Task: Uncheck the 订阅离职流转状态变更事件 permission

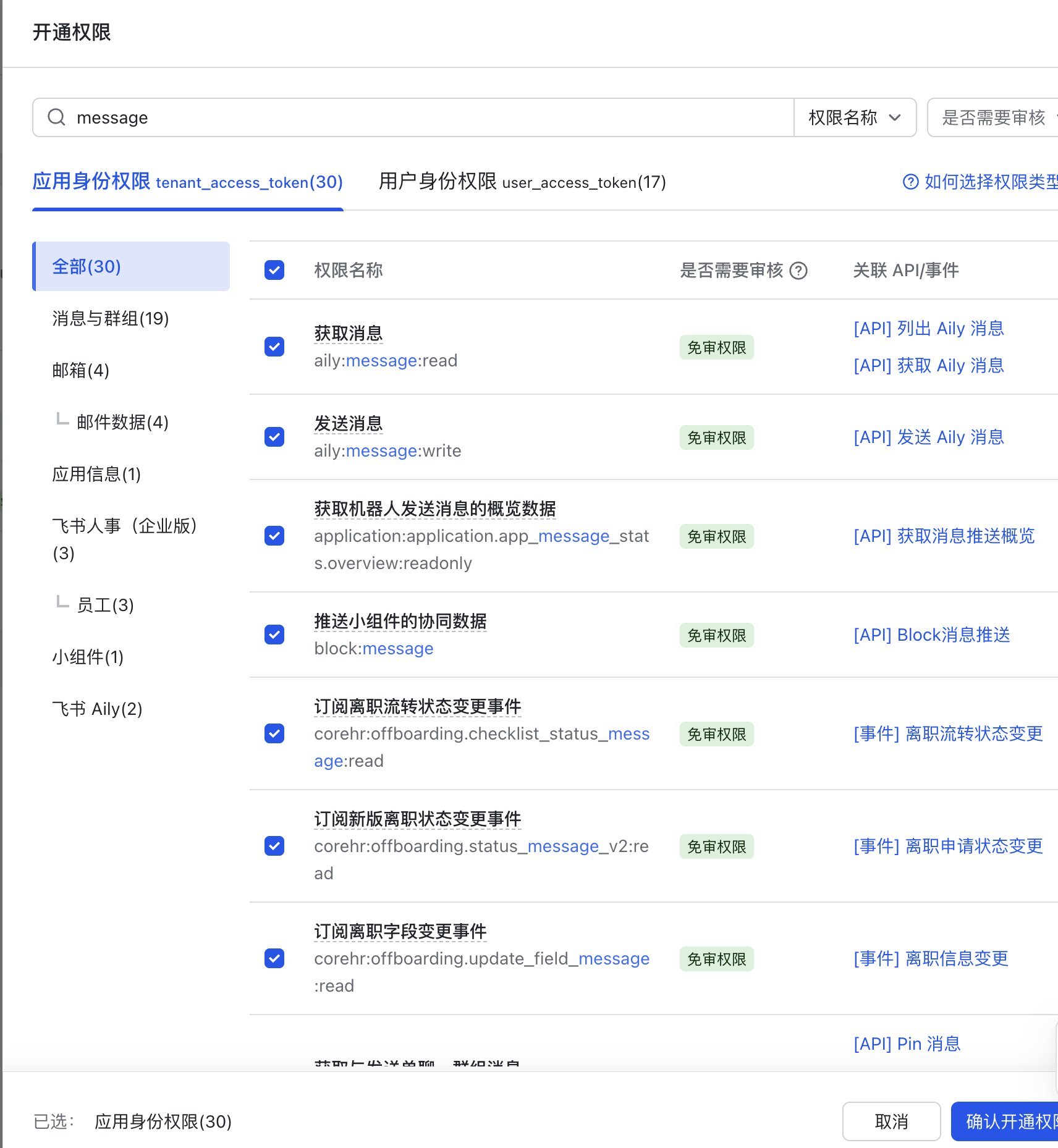Action: coord(274,734)
